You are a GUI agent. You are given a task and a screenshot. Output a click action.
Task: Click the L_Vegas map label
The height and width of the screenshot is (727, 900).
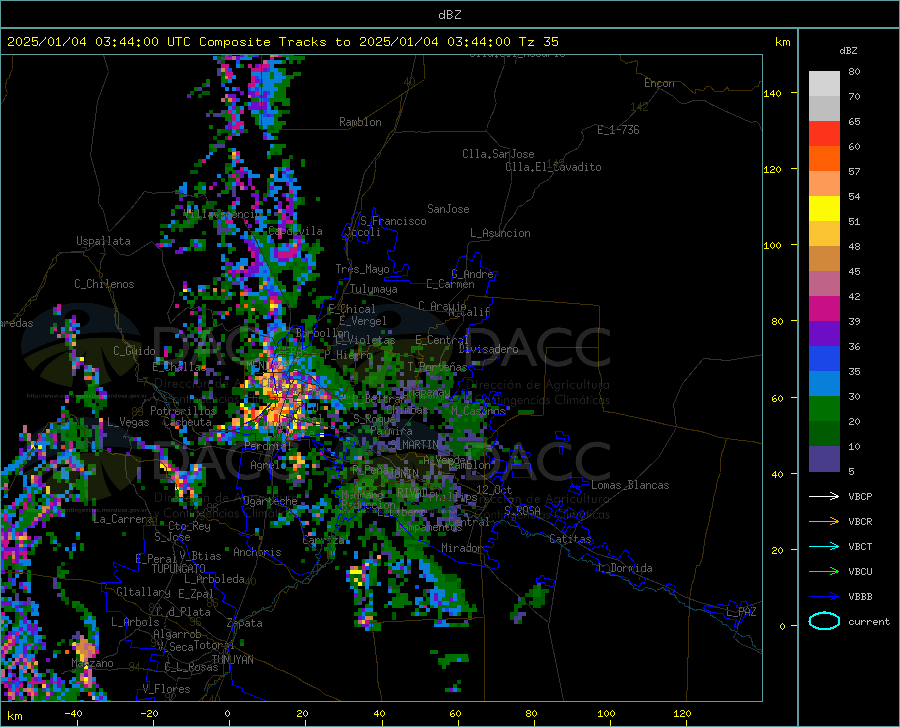tap(128, 422)
